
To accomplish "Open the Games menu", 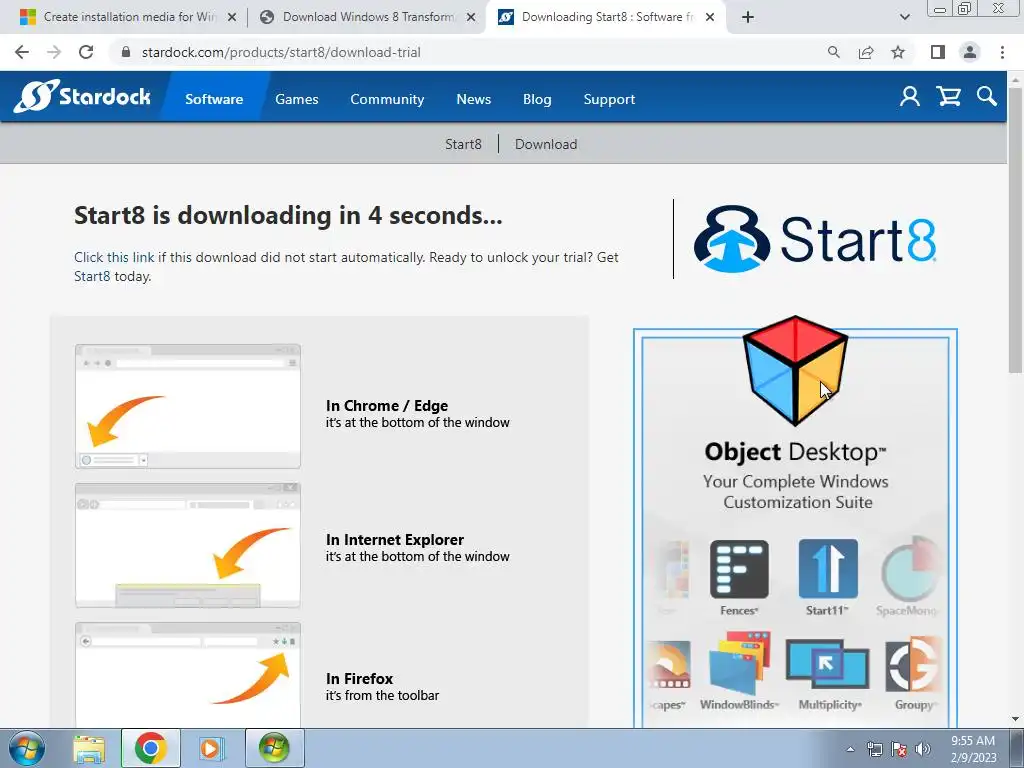I will (x=296, y=99).
